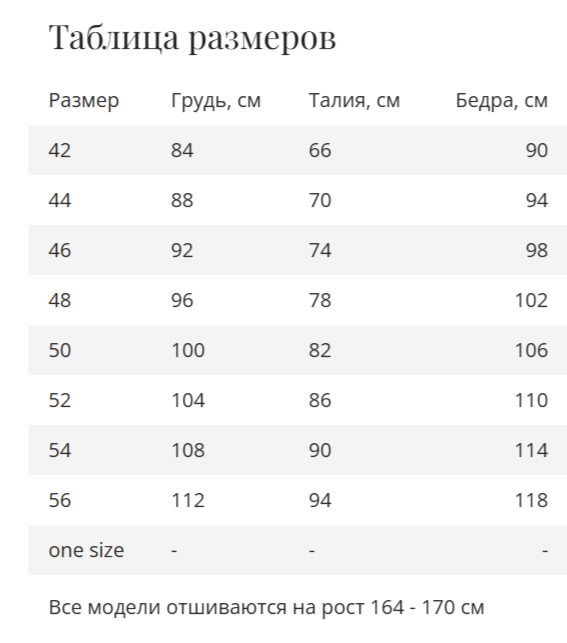Viewport: 567px width, 643px height.
Task: Click the Таблица размеров heading
Action: [192, 38]
